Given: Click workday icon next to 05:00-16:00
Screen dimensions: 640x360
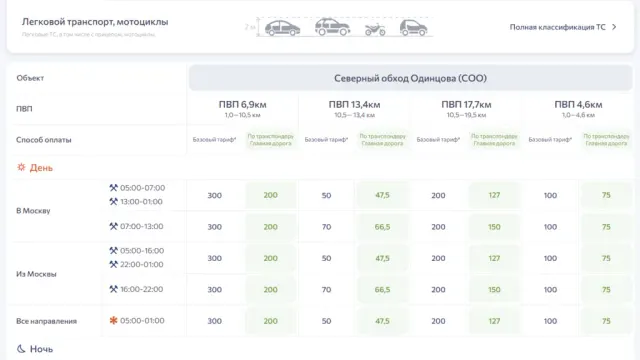Looking at the screenshot, I should (x=113, y=251).
